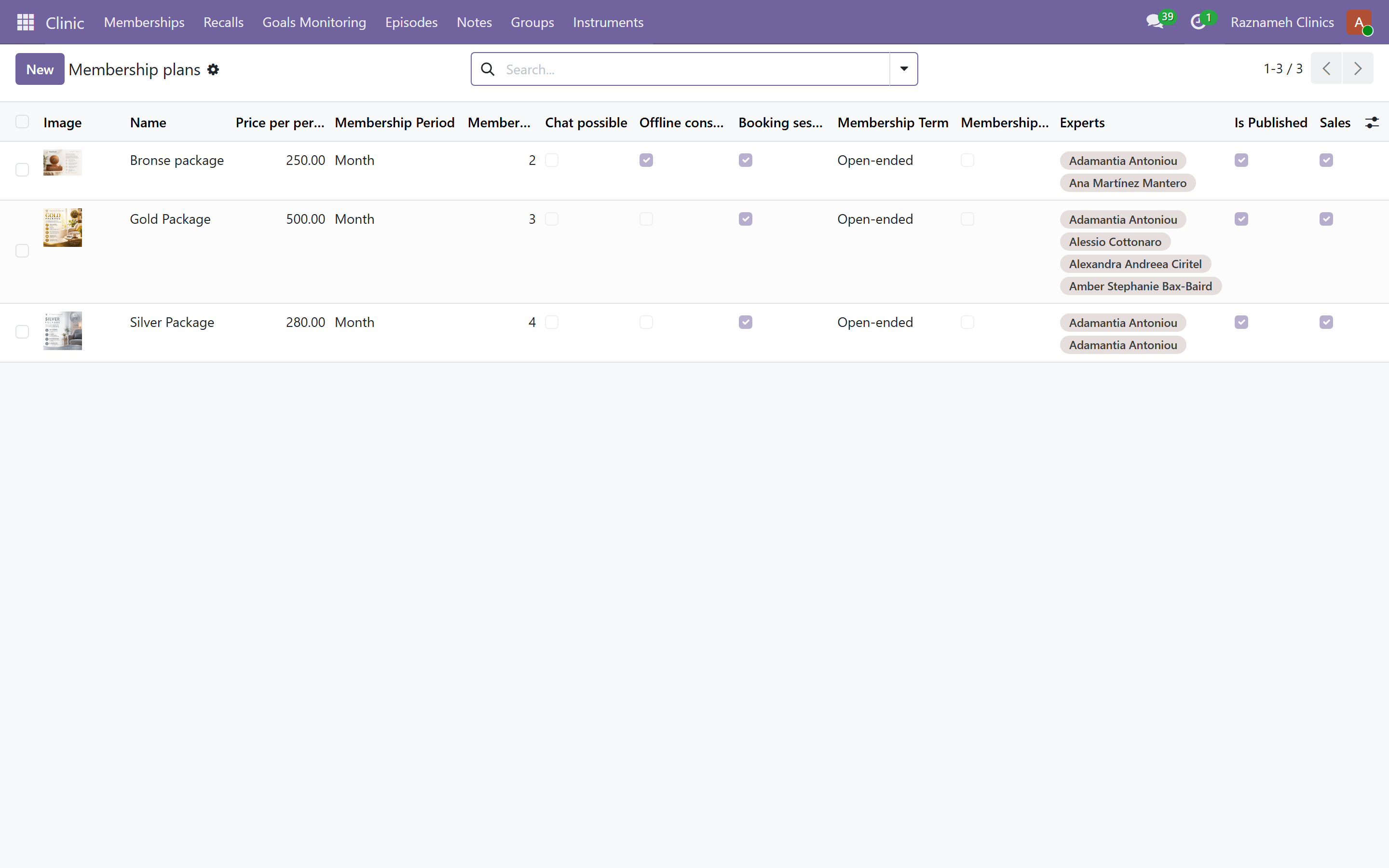The width and height of the screenshot is (1389, 868).
Task: Click the Ana Martínez Mantero expert tag
Action: tap(1127, 183)
